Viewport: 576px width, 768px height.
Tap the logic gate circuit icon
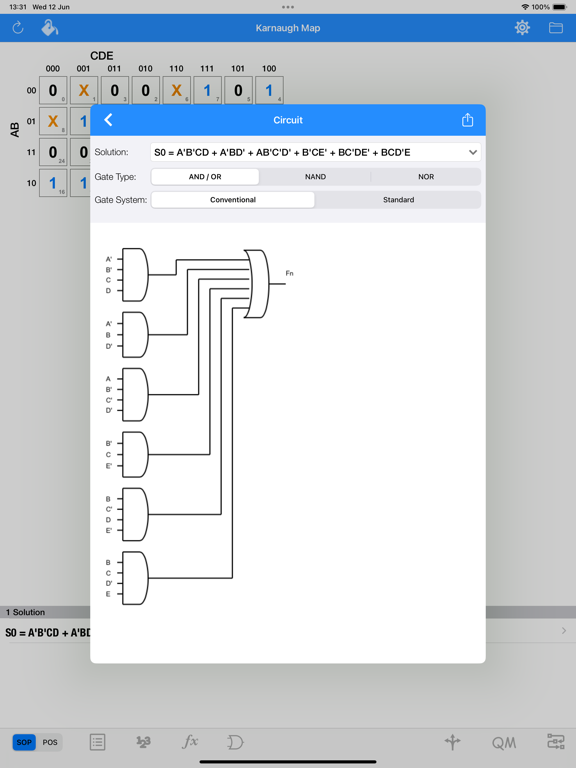(x=236, y=742)
